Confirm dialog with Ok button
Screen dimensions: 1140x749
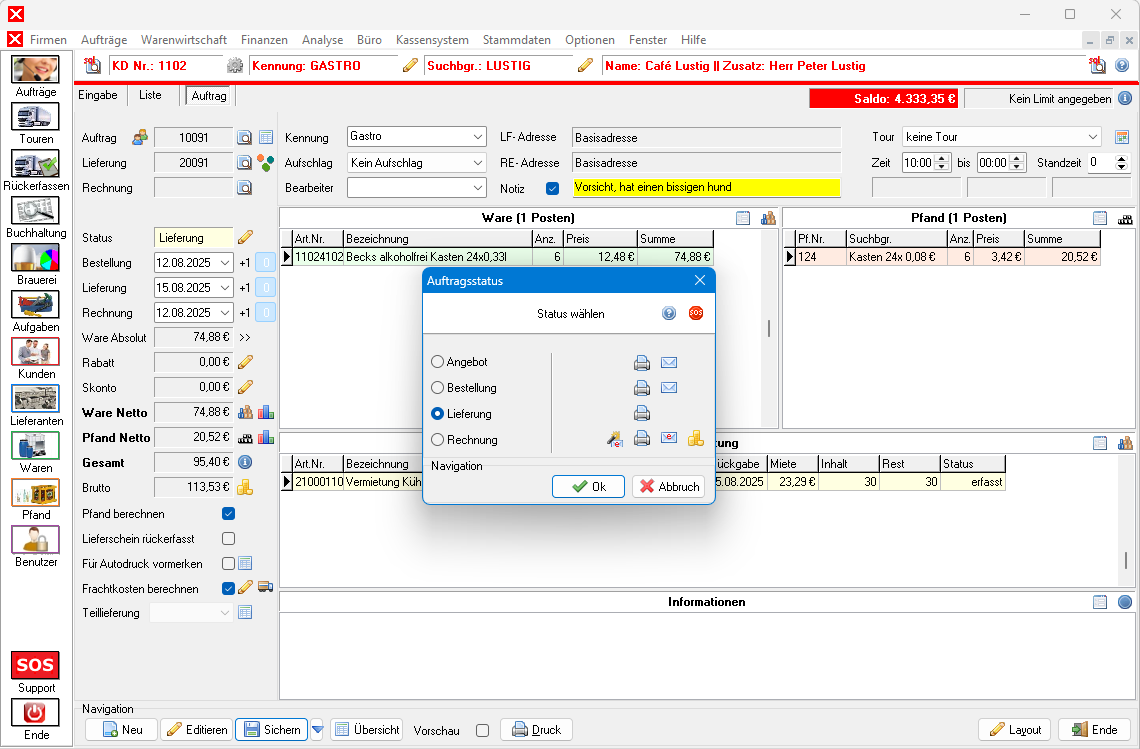(x=588, y=487)
